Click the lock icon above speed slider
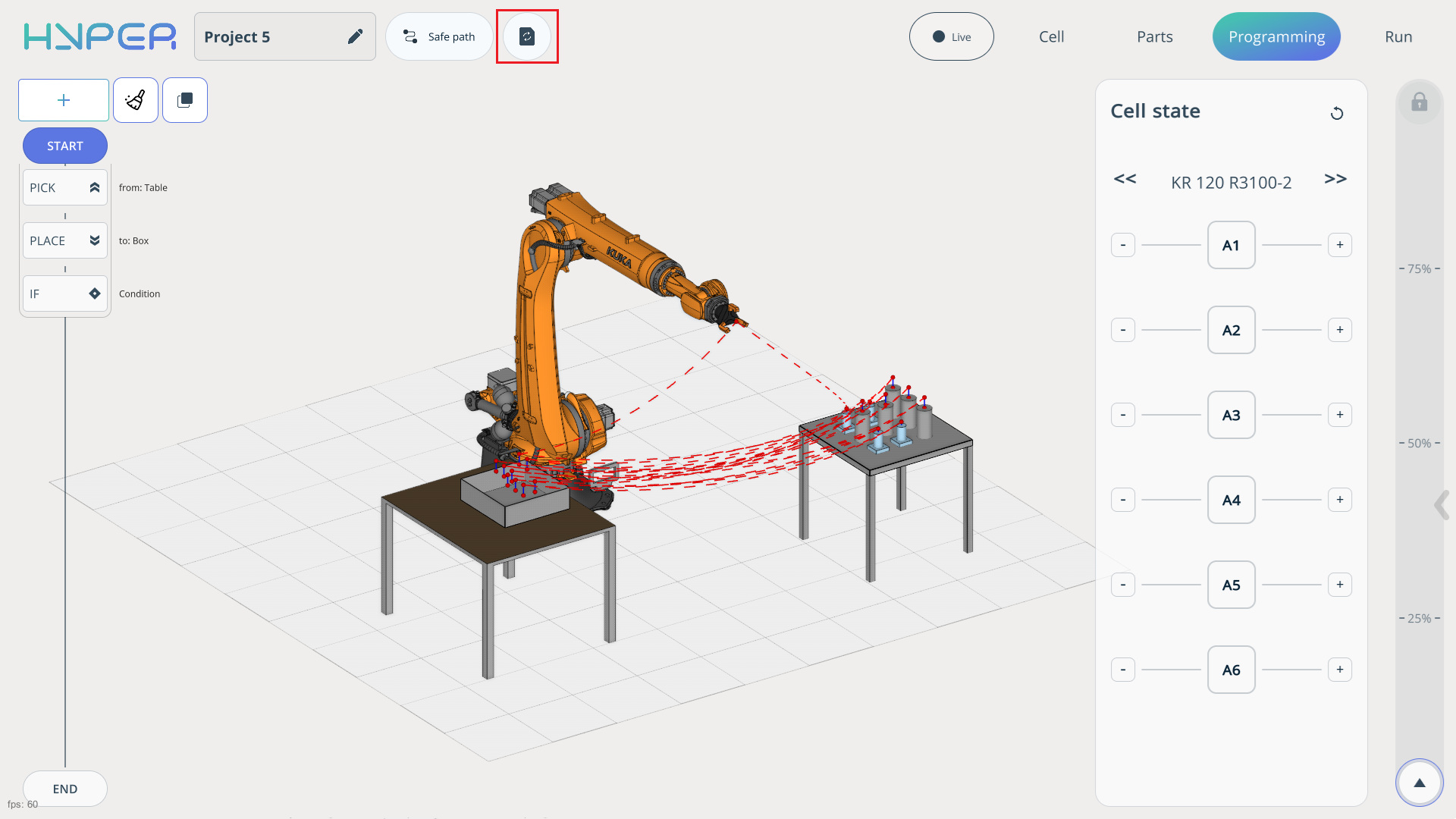1456x819 pixels. (x=1419, y=102)
